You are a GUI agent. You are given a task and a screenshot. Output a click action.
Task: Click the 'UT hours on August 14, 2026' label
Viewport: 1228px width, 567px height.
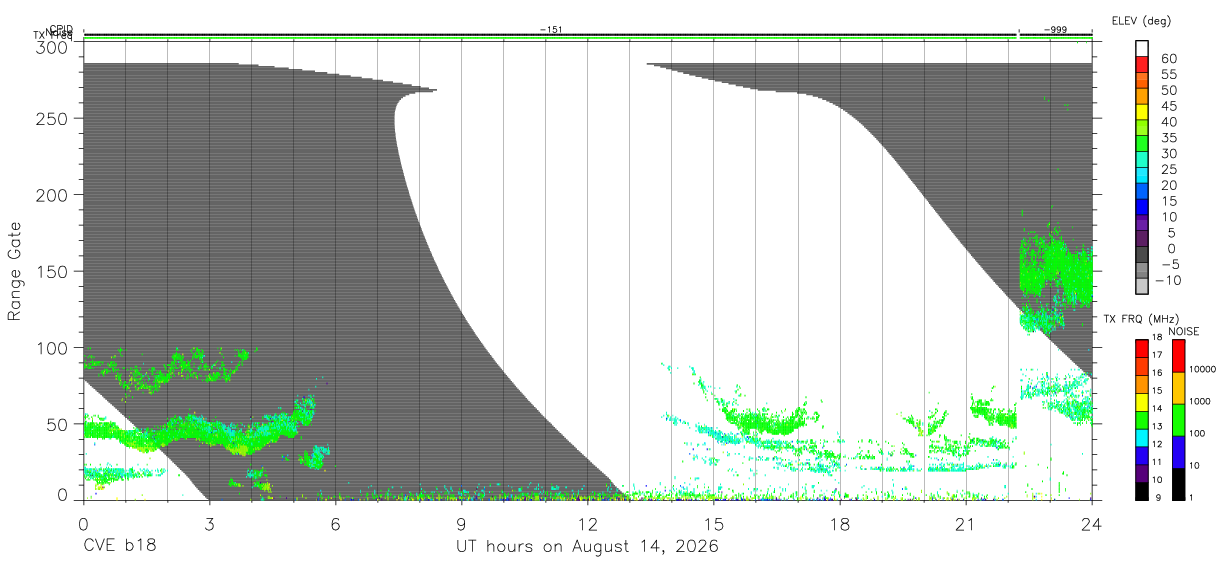[587, 547]
